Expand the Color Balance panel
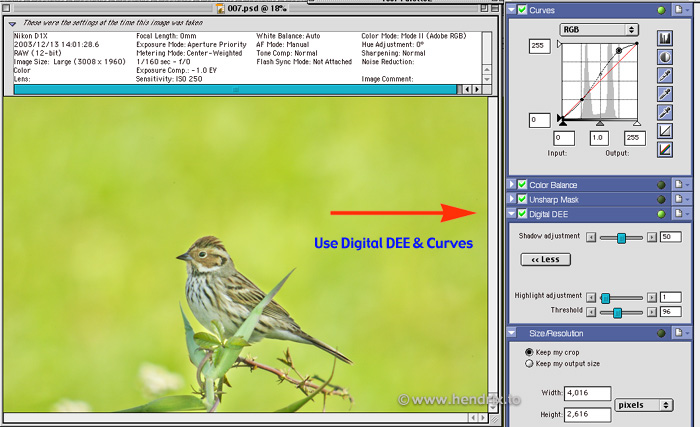 tap(512, 184)
